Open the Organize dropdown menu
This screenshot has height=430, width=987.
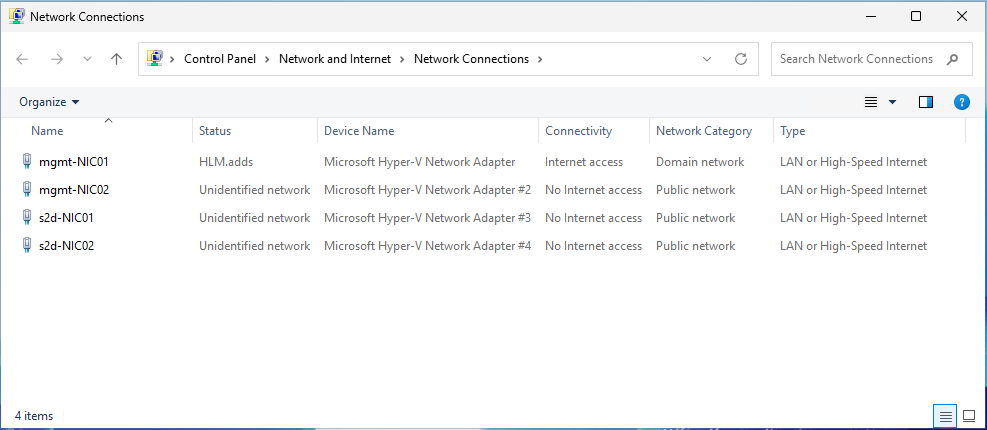[49, 102]
